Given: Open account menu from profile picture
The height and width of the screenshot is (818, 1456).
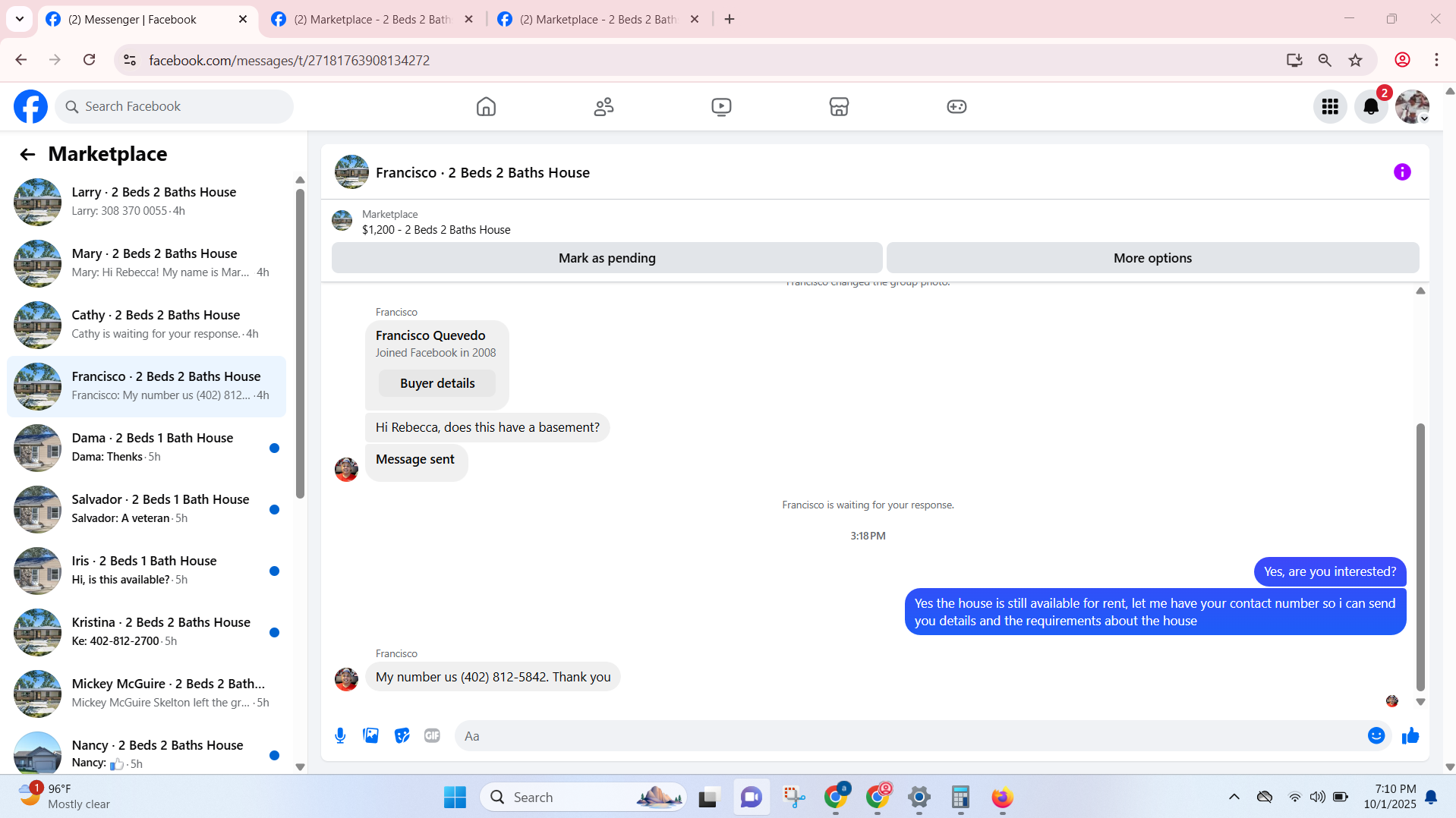Looking at the screenshot, I should [1412, 107].
